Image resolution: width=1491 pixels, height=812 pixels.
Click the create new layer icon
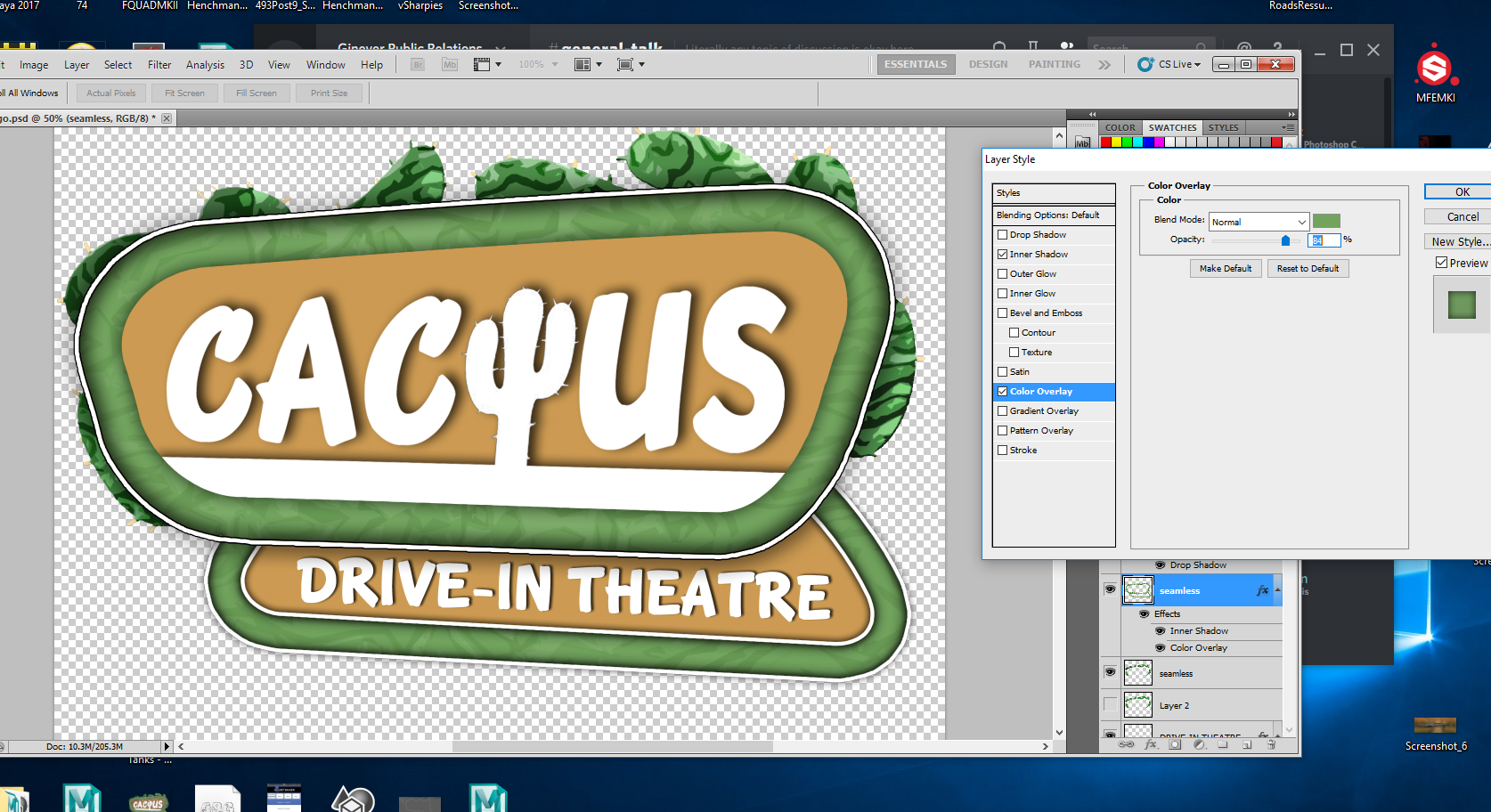pyautogui.click(x=1247, y=744)
